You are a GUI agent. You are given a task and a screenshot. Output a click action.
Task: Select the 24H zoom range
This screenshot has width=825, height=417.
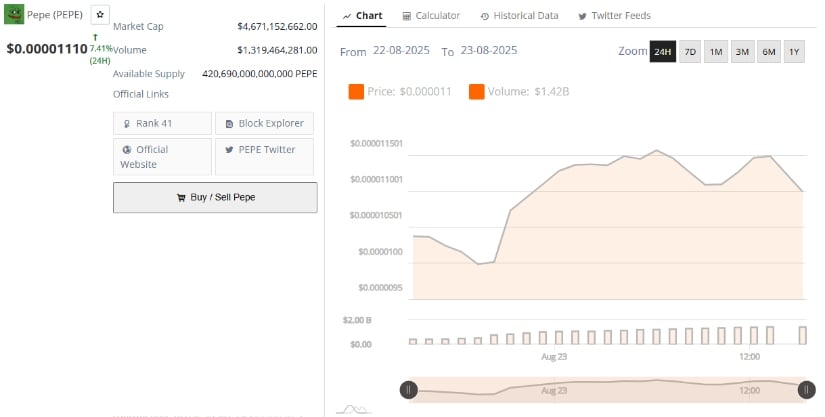pyautogui.click(x=663, y=52)
